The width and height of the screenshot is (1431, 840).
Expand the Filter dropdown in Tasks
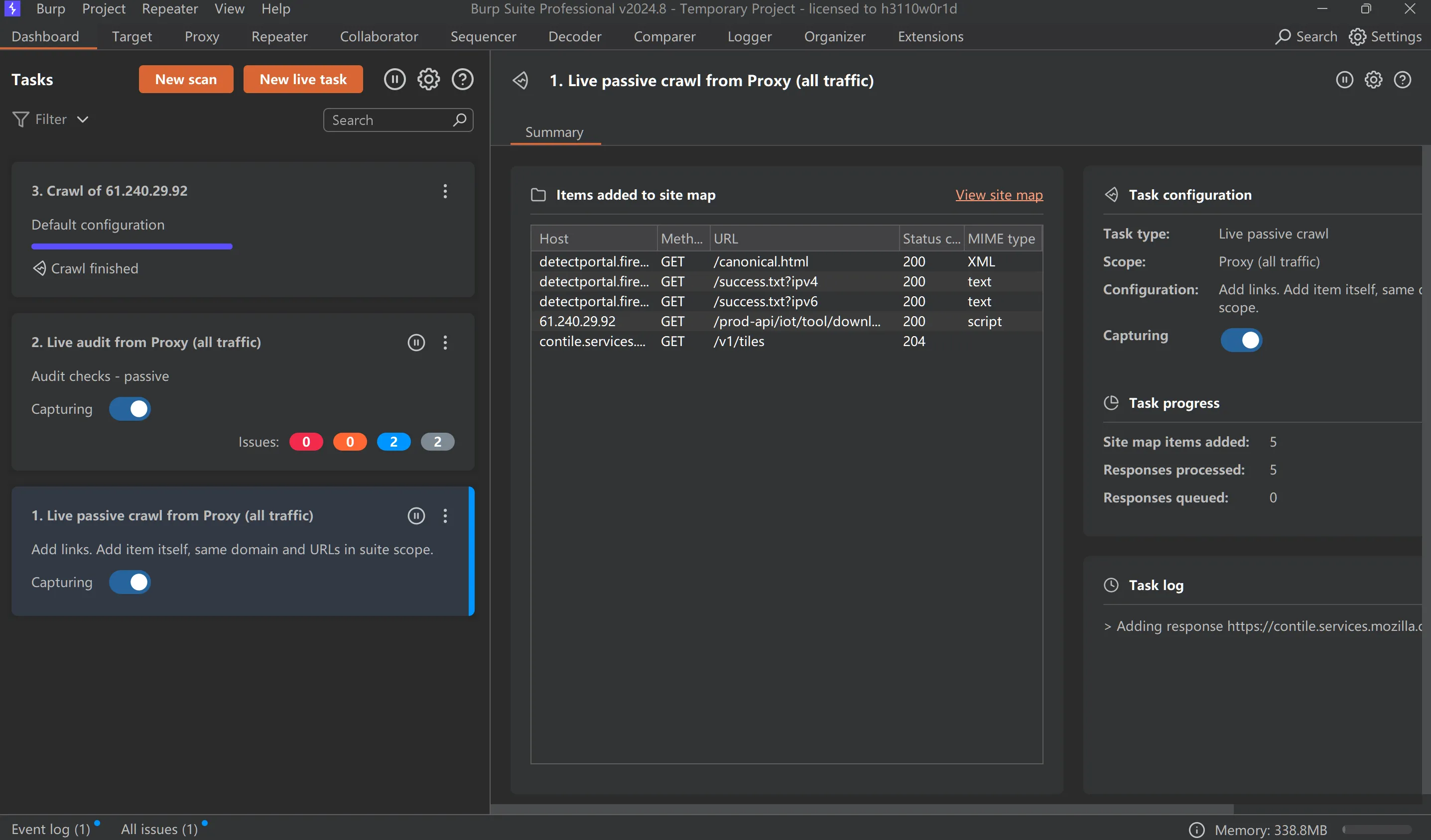coord(50,119)
